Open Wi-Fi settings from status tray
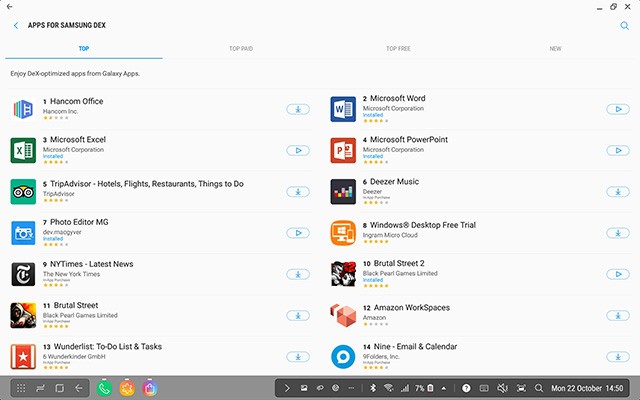This screenshot has width=640, height=400. point(389,388)
